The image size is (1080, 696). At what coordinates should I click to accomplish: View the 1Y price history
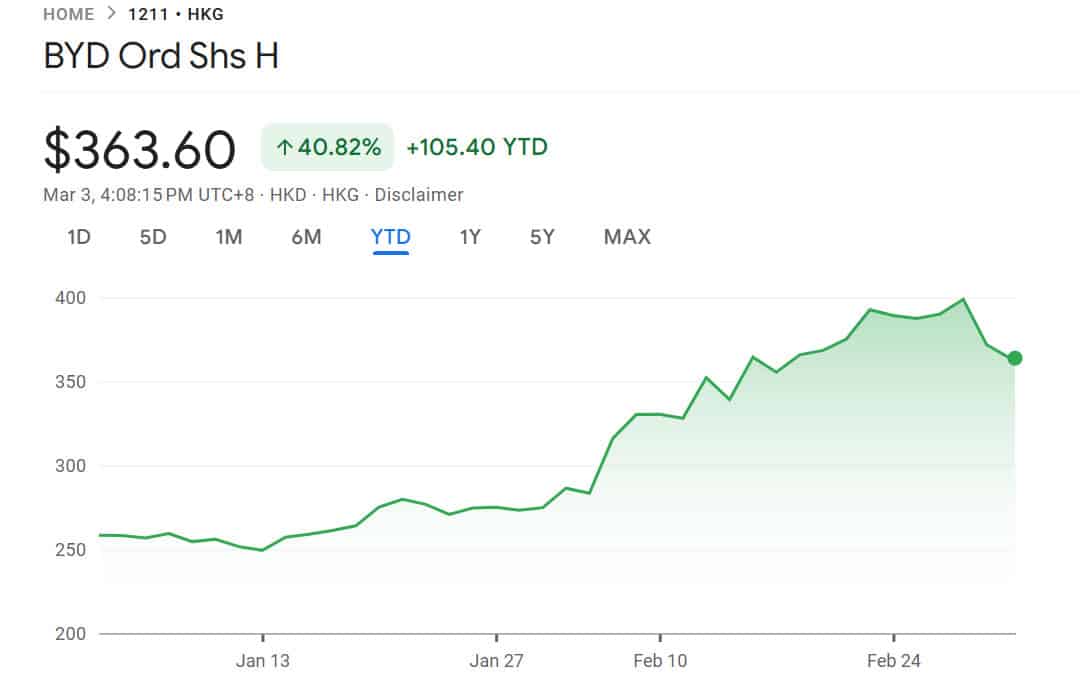470,237
